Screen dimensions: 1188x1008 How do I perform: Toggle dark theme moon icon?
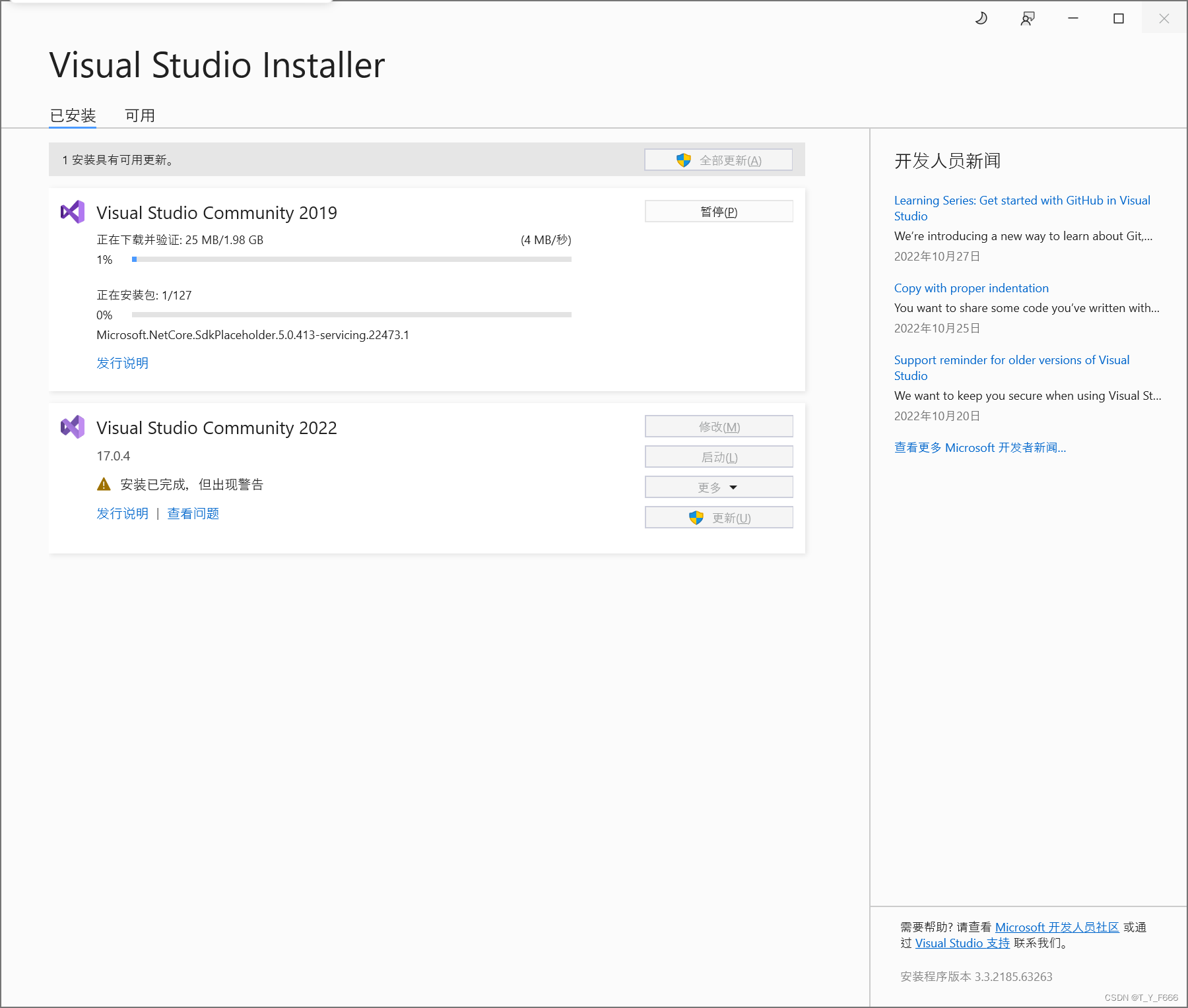pos(981,18)
